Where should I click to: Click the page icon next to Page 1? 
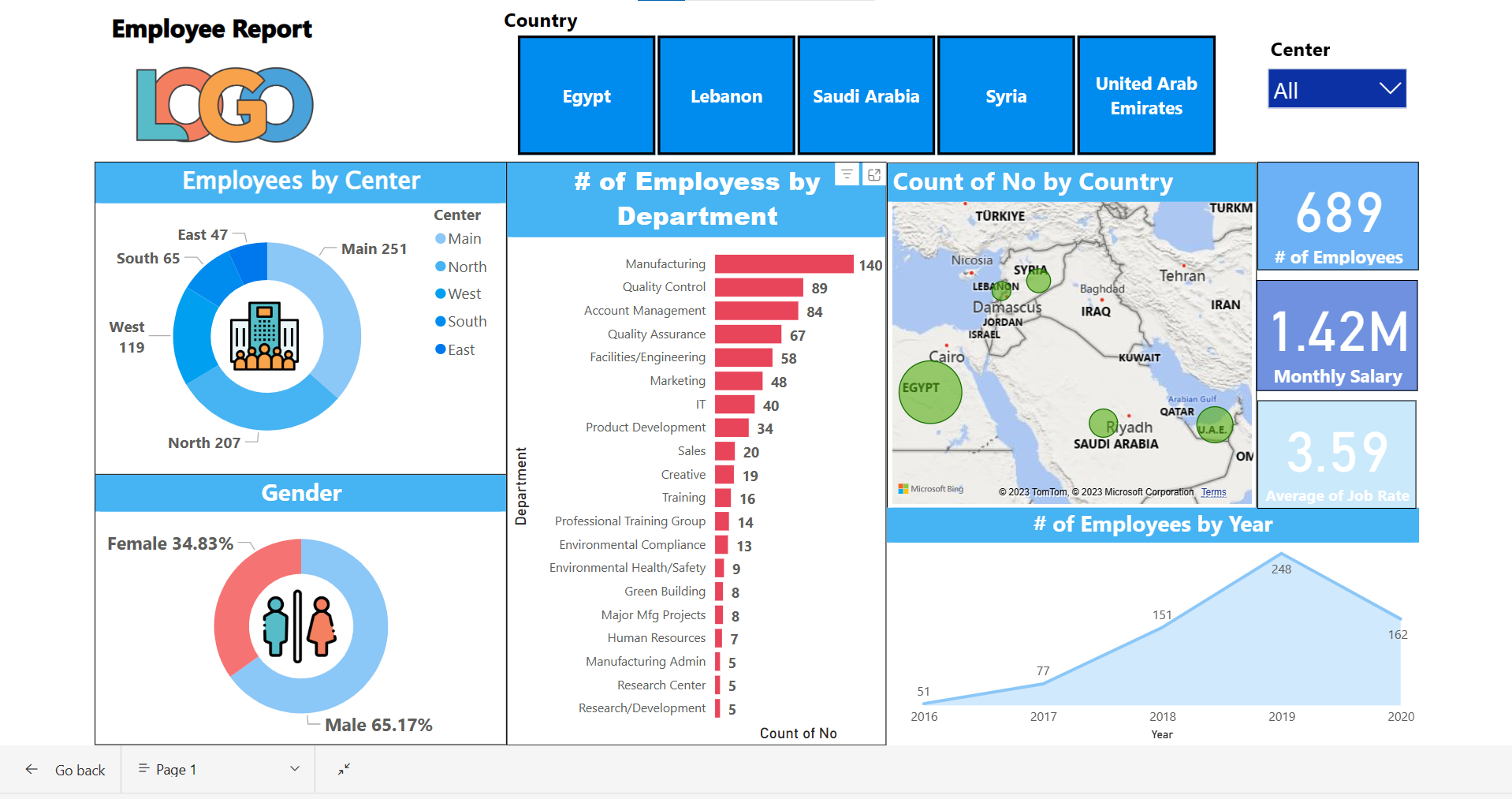[x=143, y=768]
